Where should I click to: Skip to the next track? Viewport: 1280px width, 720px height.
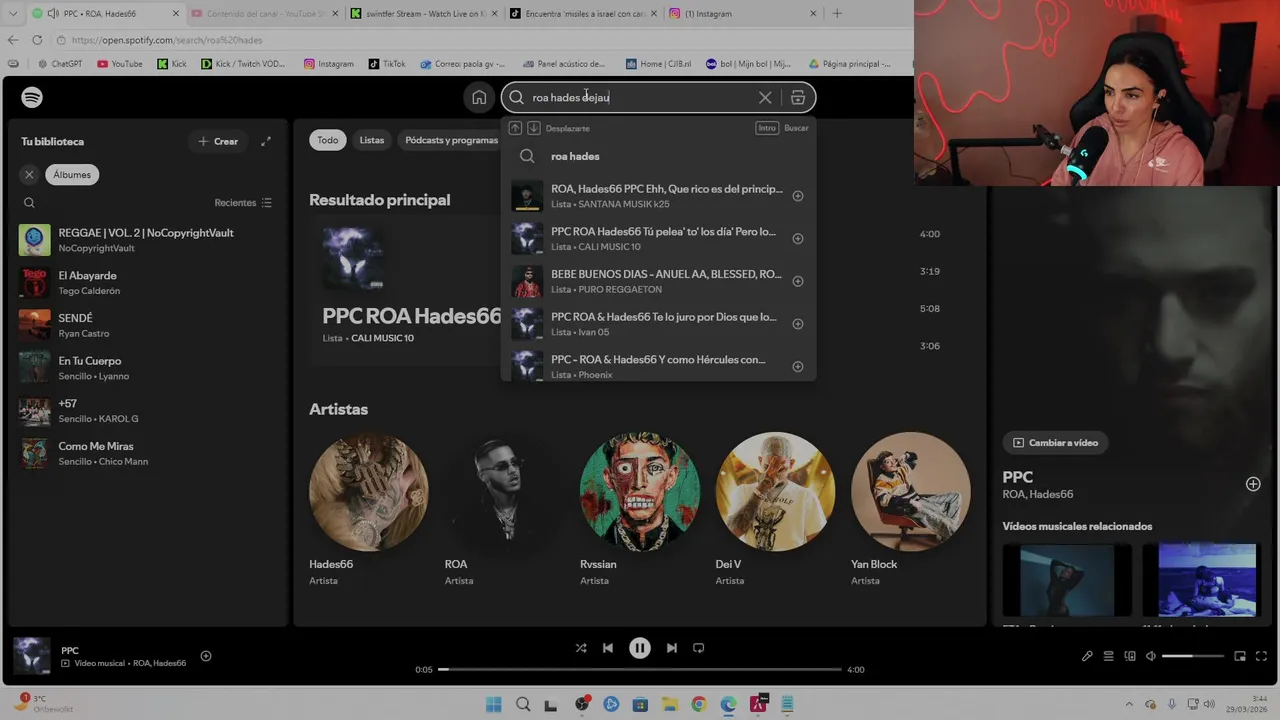pos(672,648)
